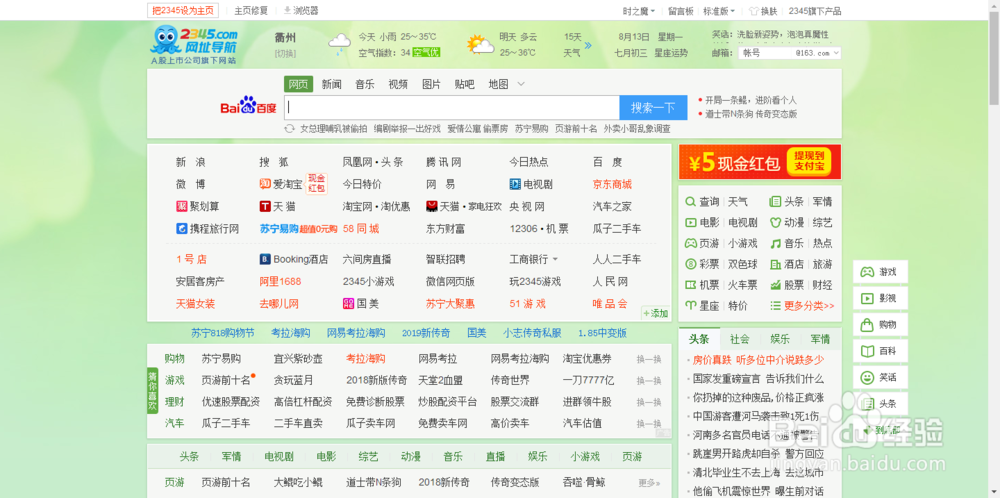
Task: Switch to 军情 news tab
Action: coord(820,339)
